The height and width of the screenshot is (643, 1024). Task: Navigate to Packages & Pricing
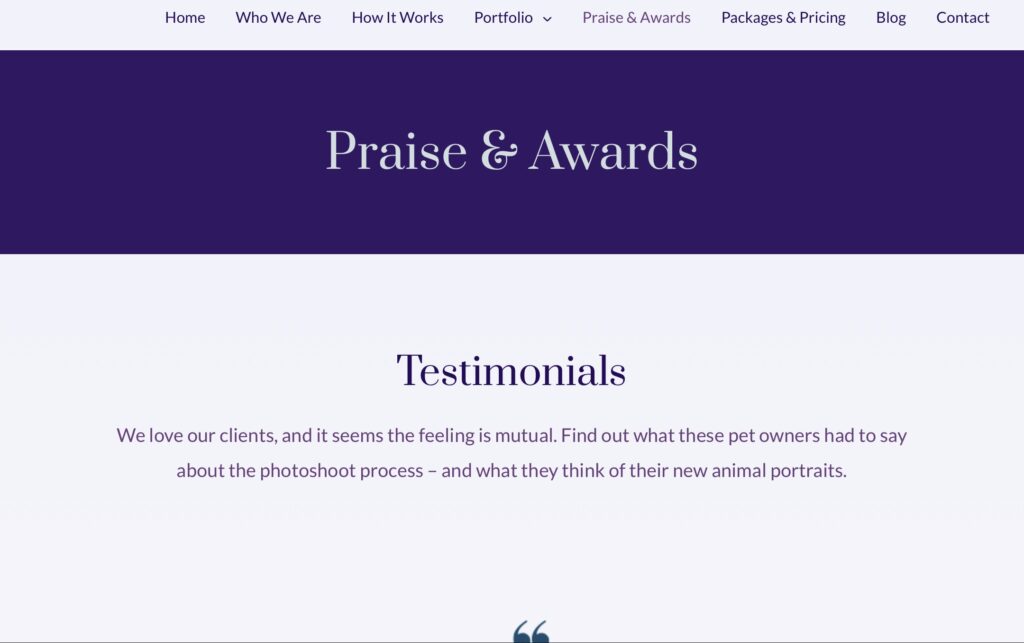(783, 18)
